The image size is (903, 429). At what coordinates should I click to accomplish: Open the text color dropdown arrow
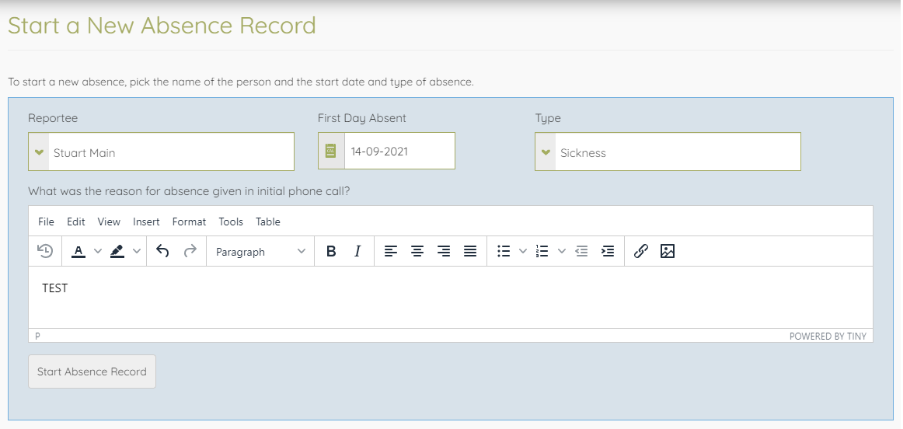point(97,251)
